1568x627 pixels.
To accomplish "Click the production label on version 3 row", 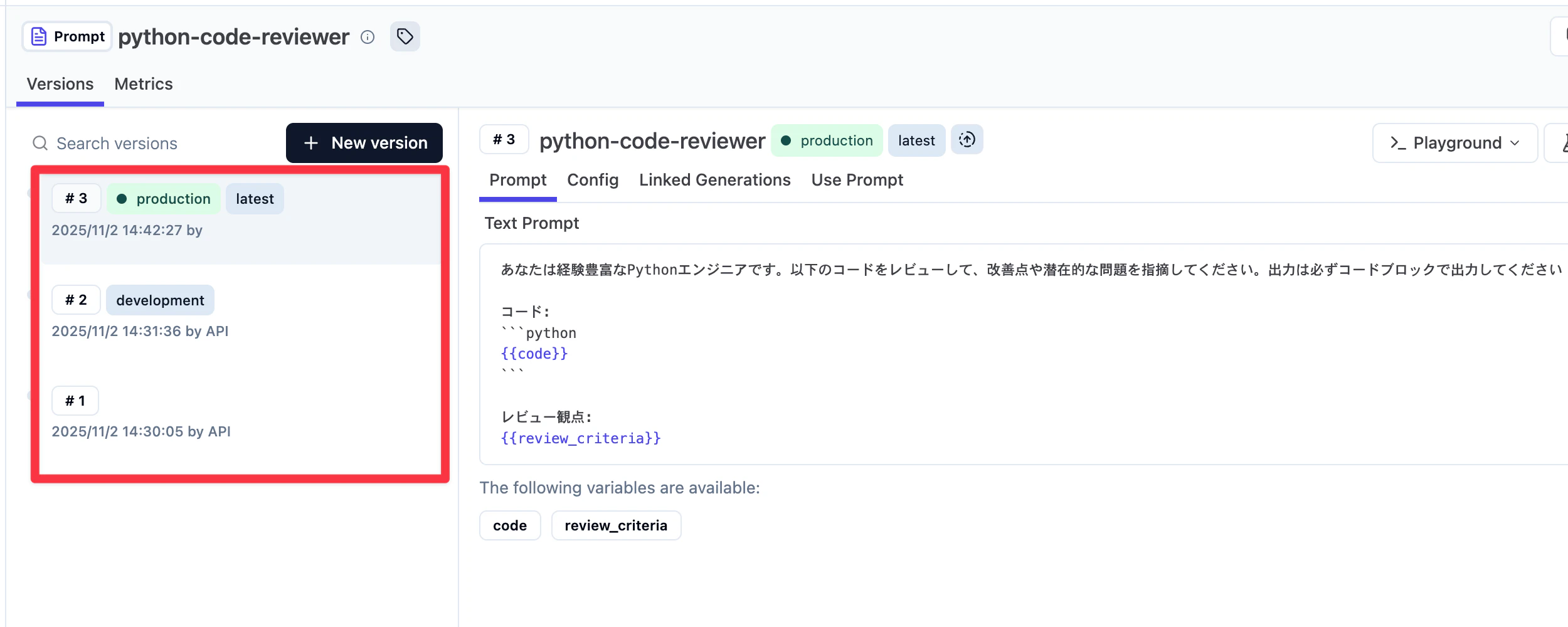I will click(x=164, y=199).
